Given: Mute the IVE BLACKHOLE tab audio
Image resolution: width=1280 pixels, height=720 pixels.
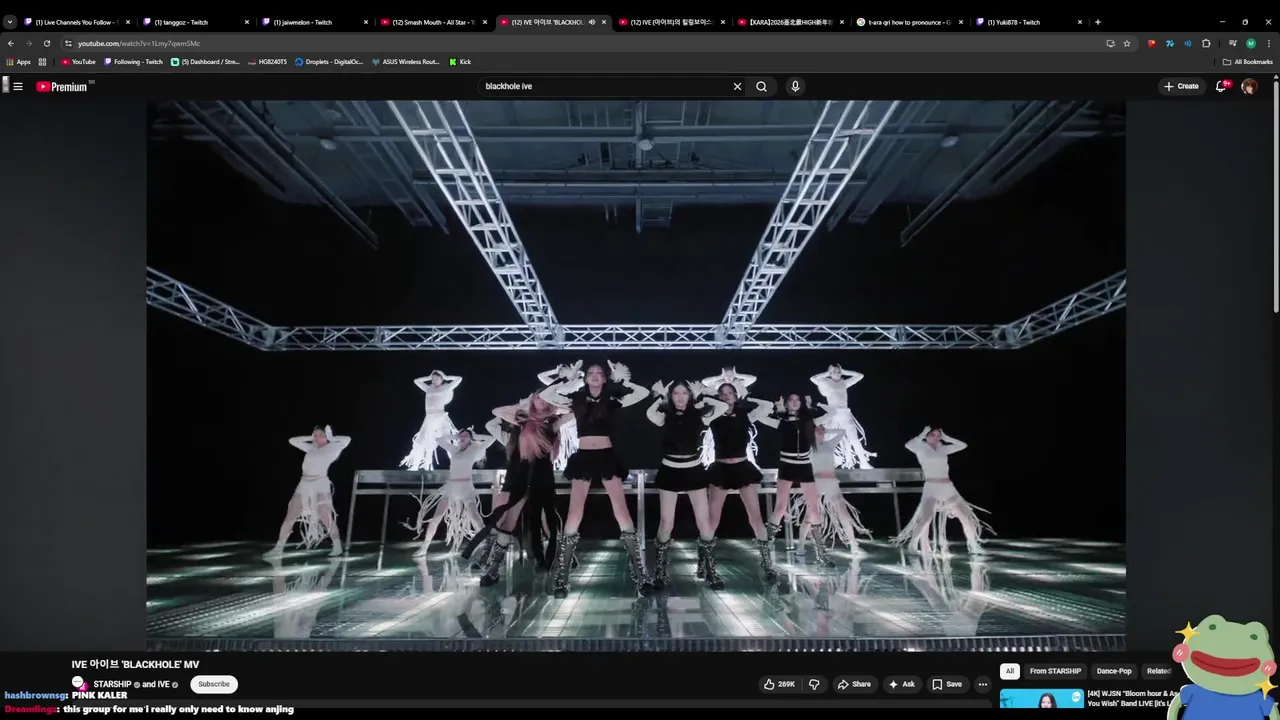Looking at the screenshot, I should (x=592, y=22).
